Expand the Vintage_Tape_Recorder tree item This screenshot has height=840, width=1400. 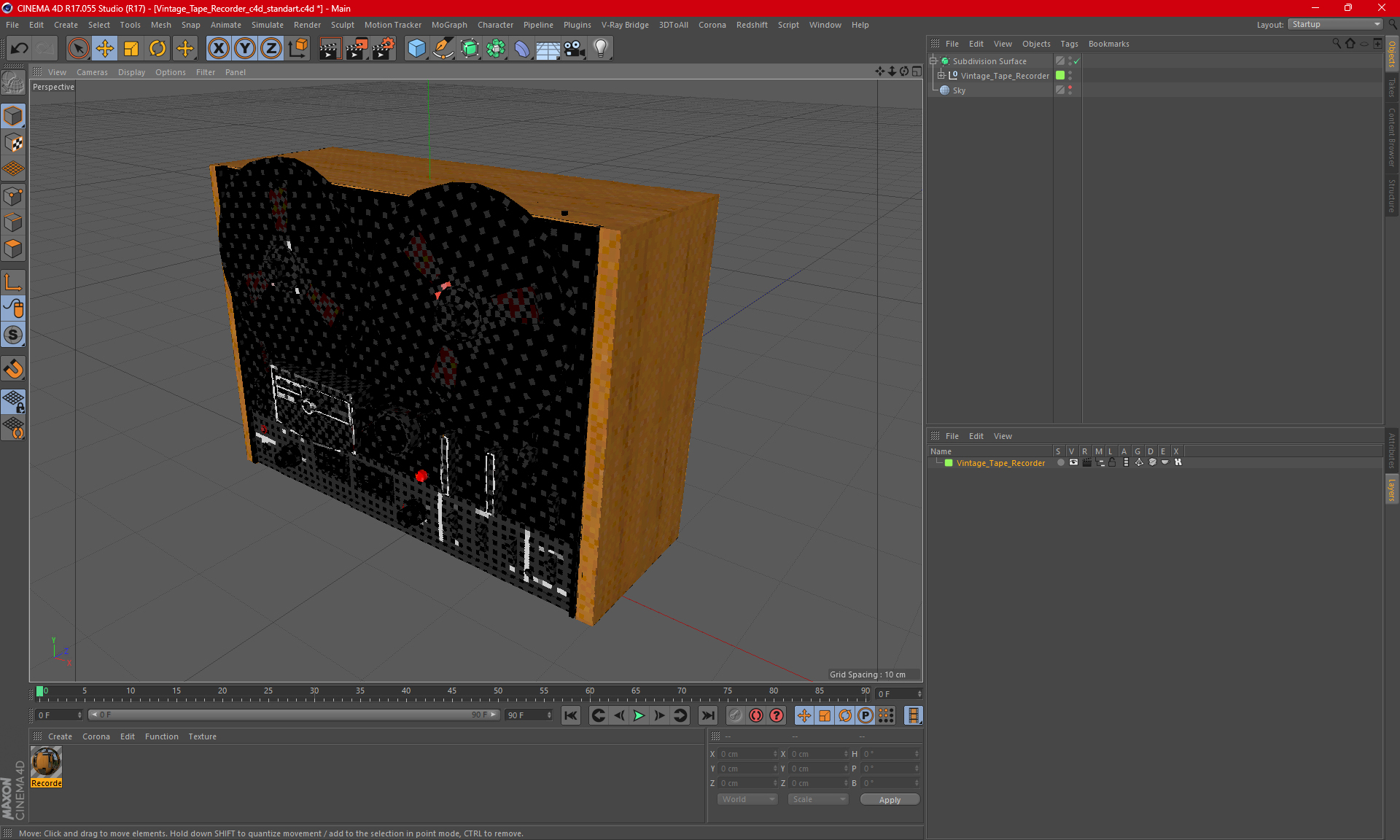(x=941, y=76)
